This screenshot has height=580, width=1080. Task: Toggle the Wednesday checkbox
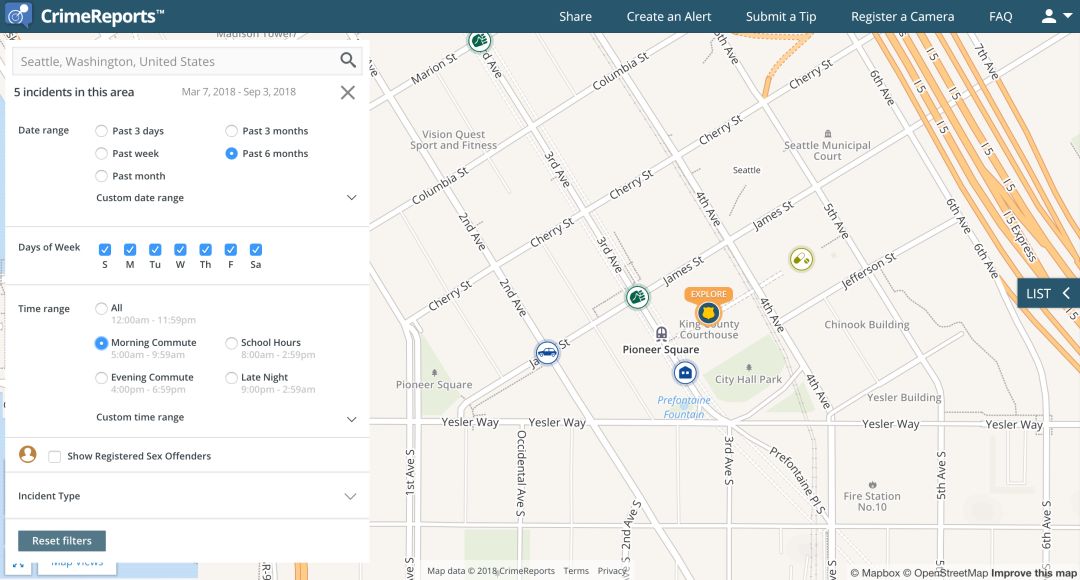pyautogui.click(x=180, y=249)
